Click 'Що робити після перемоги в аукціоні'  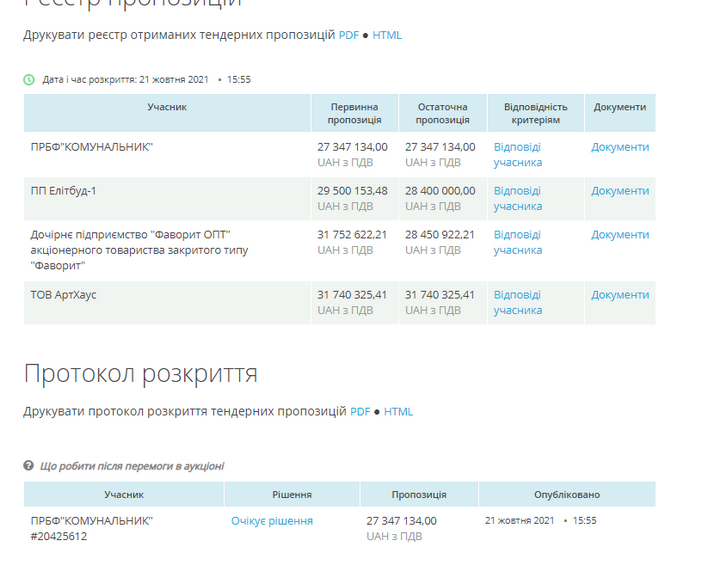pos(132,466)
